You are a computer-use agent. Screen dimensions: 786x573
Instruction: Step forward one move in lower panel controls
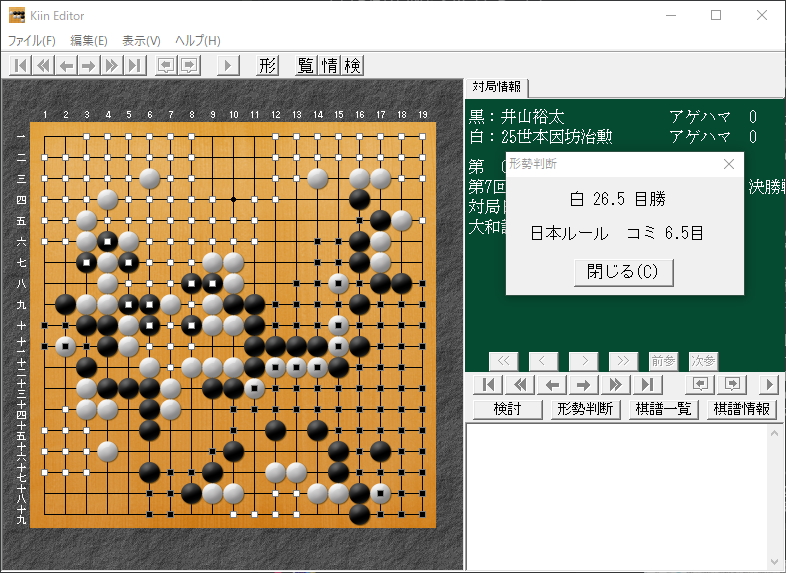point(583,385)
